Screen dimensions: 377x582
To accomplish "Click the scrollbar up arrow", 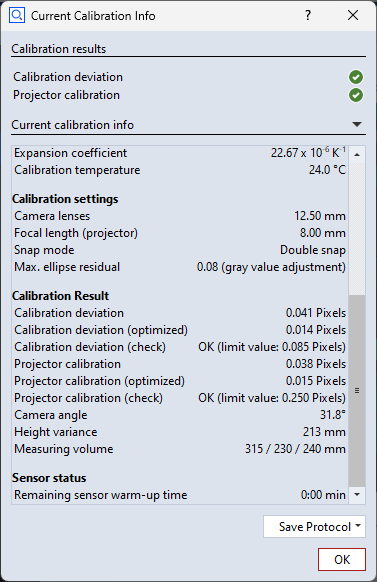I will (x=357, y=154).
